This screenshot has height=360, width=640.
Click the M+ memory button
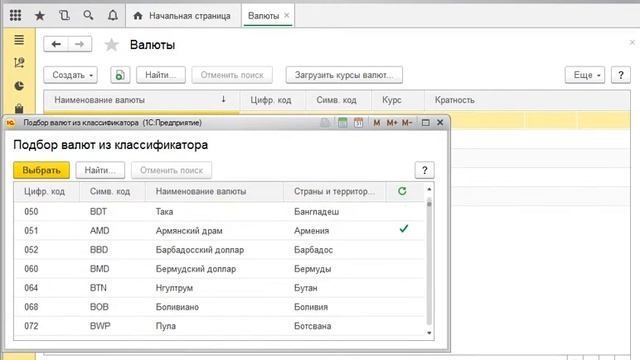pos(392,122)
